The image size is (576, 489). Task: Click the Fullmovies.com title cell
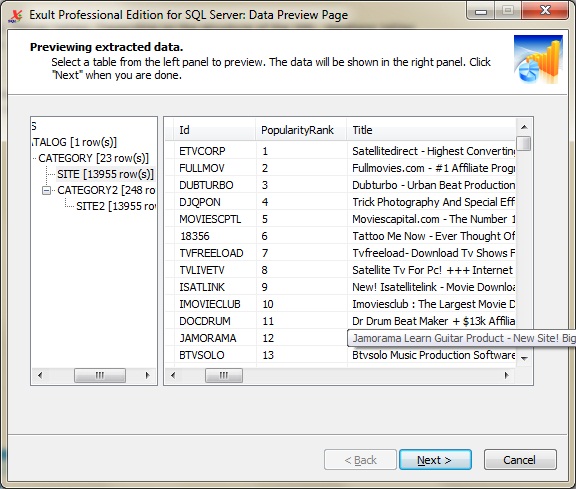tap(432, 168)
